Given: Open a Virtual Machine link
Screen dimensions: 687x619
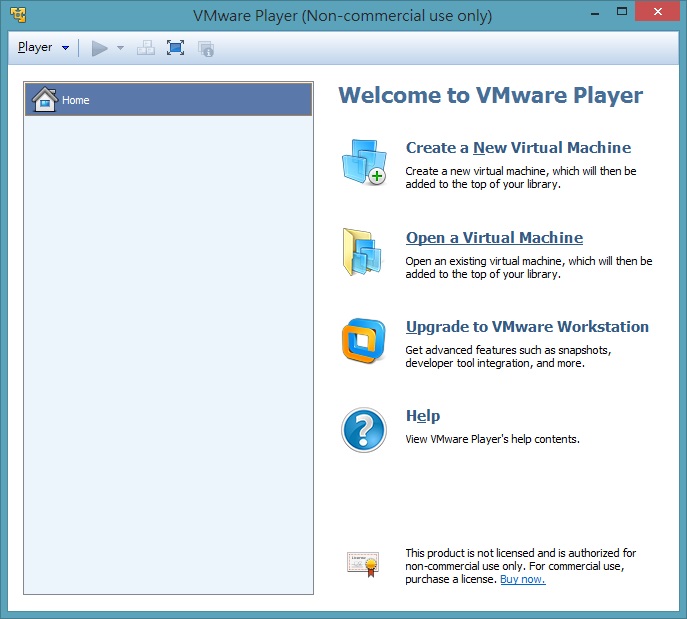Looking at the screenshot, I should point(494,237).
